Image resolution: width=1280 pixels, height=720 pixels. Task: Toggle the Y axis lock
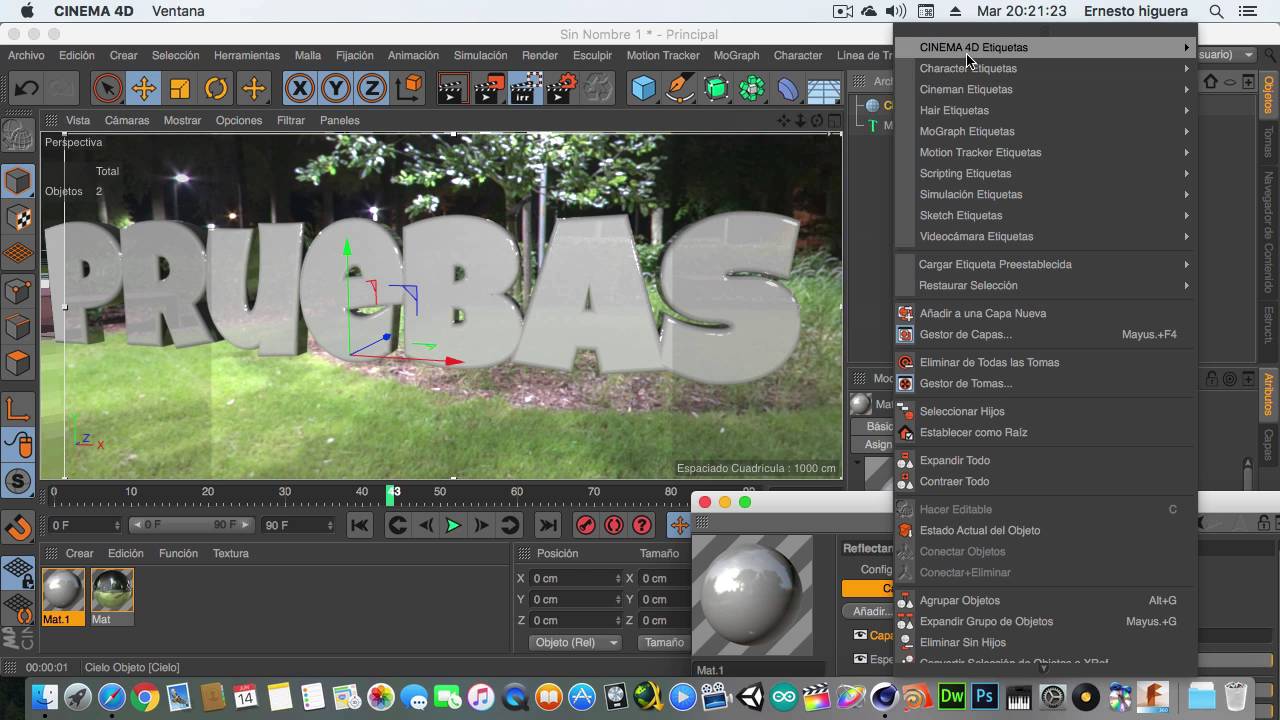(x=336, y=88)
